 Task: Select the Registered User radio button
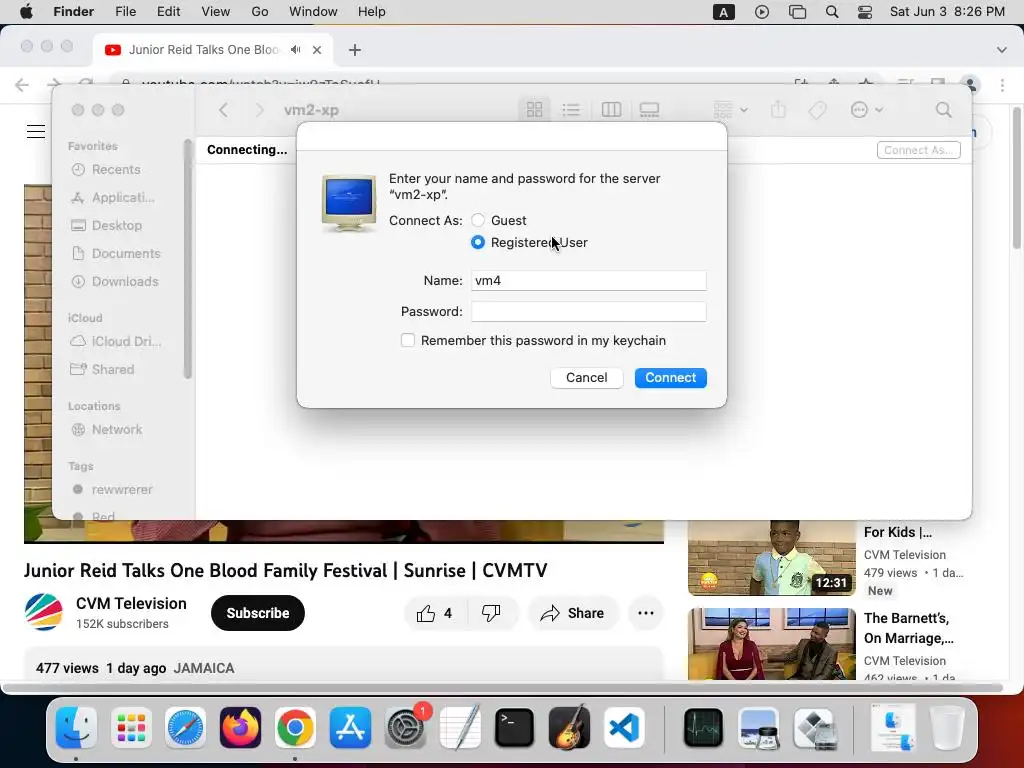pos(478,242)
